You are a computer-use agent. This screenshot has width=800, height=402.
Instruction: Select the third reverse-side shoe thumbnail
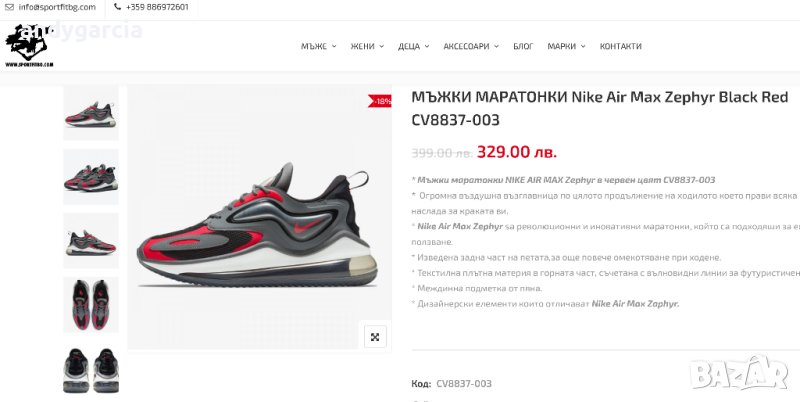(x=91, y=241)
